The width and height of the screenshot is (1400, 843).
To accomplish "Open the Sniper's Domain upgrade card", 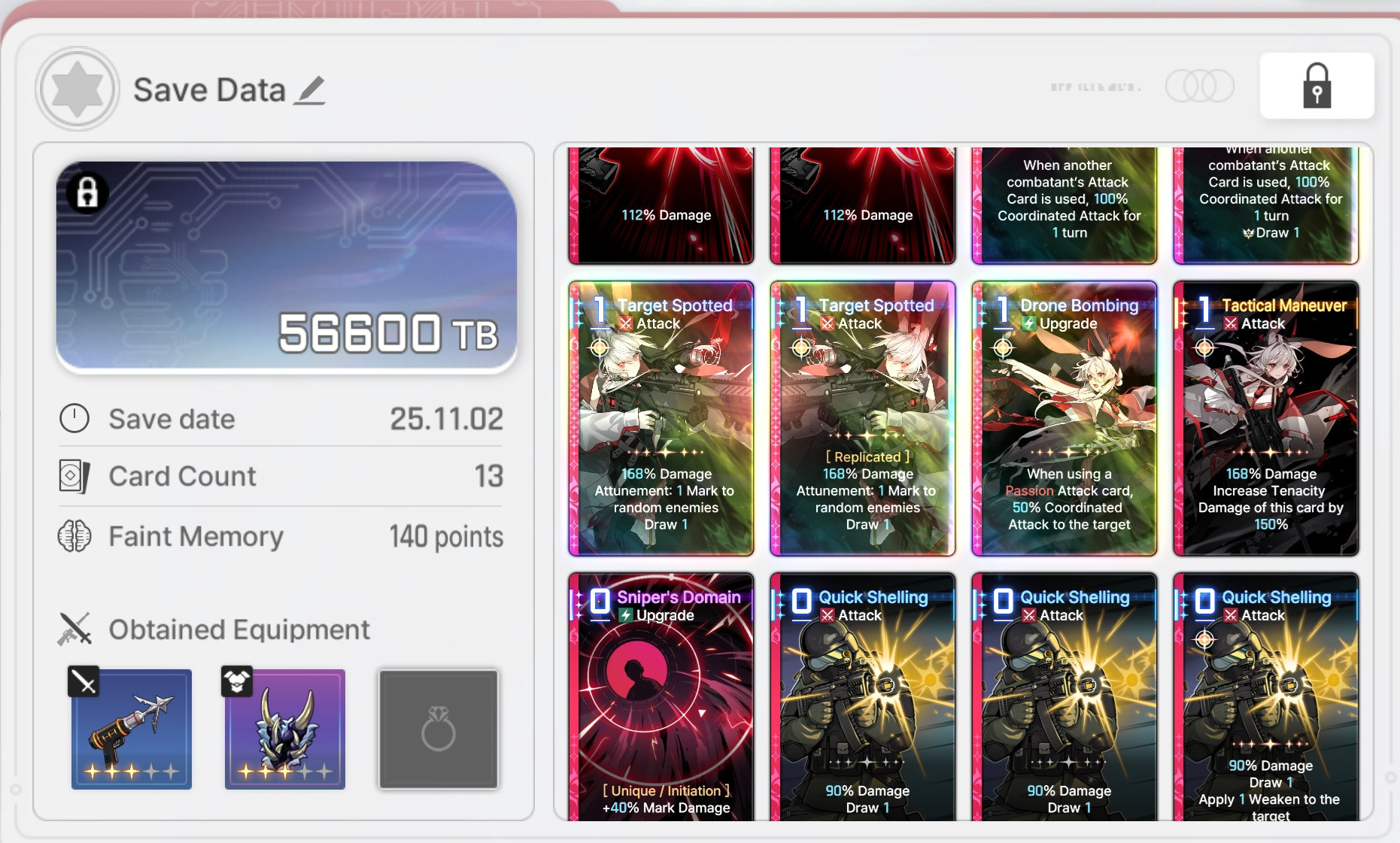I will pyautogui.click(x=661, y=697).
